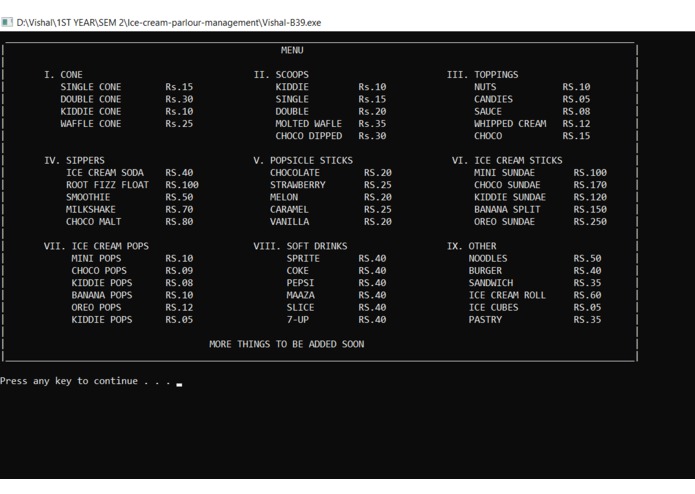Click the ICE CREAM ROLL item
This screenshot has width=695, height=494.
pyautogui.click(x=507, y=296)
